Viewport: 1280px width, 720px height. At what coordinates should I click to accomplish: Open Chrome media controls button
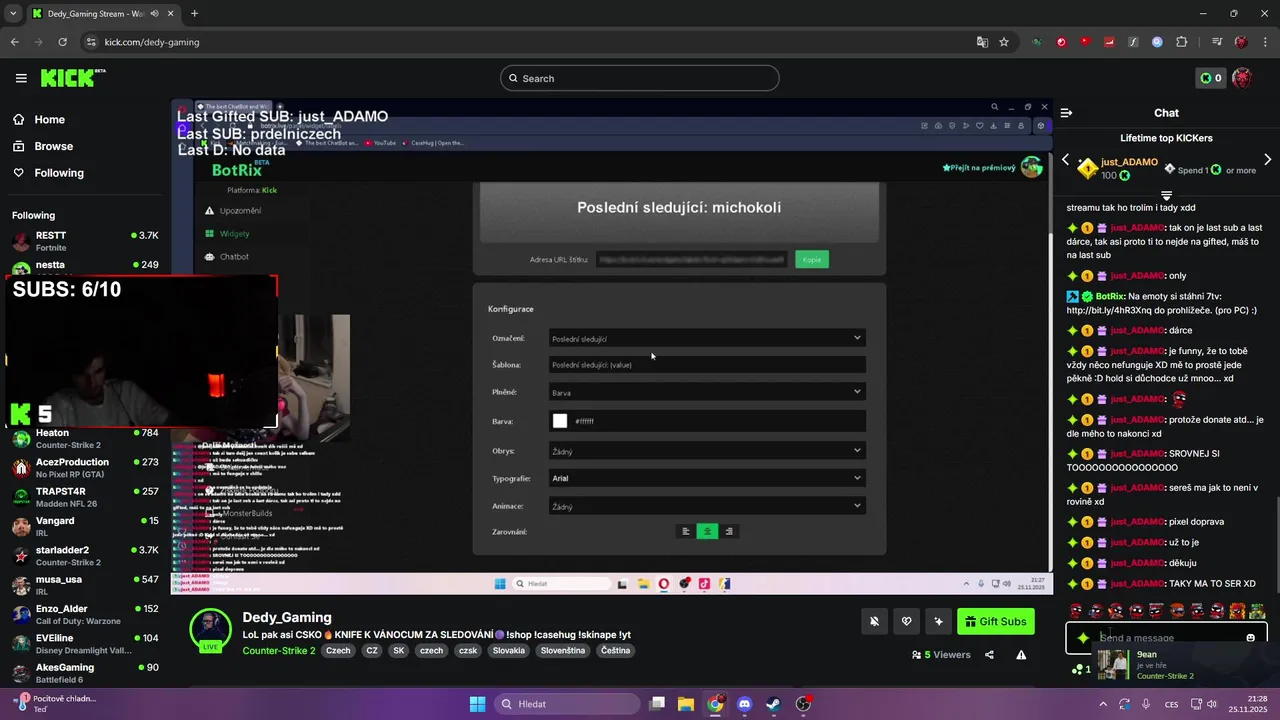(x=1216, y=42)
